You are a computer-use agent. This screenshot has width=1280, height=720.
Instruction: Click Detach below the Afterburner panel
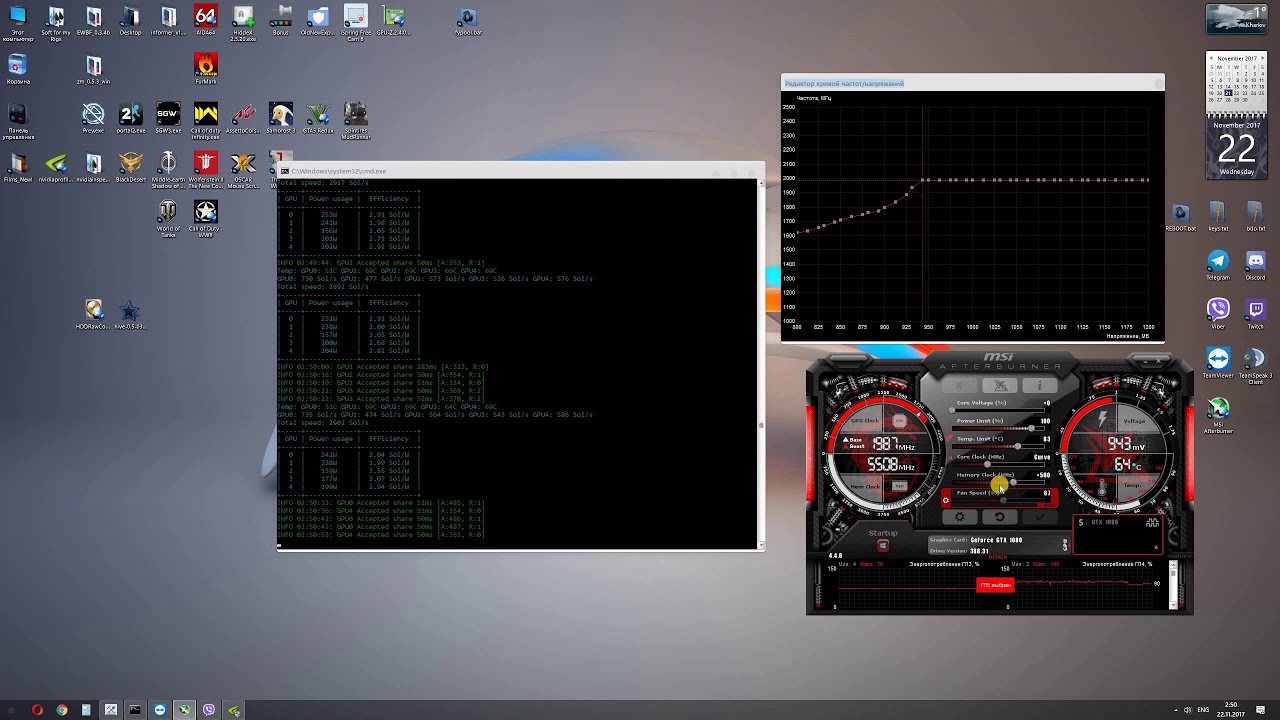[x=997, y=556]
